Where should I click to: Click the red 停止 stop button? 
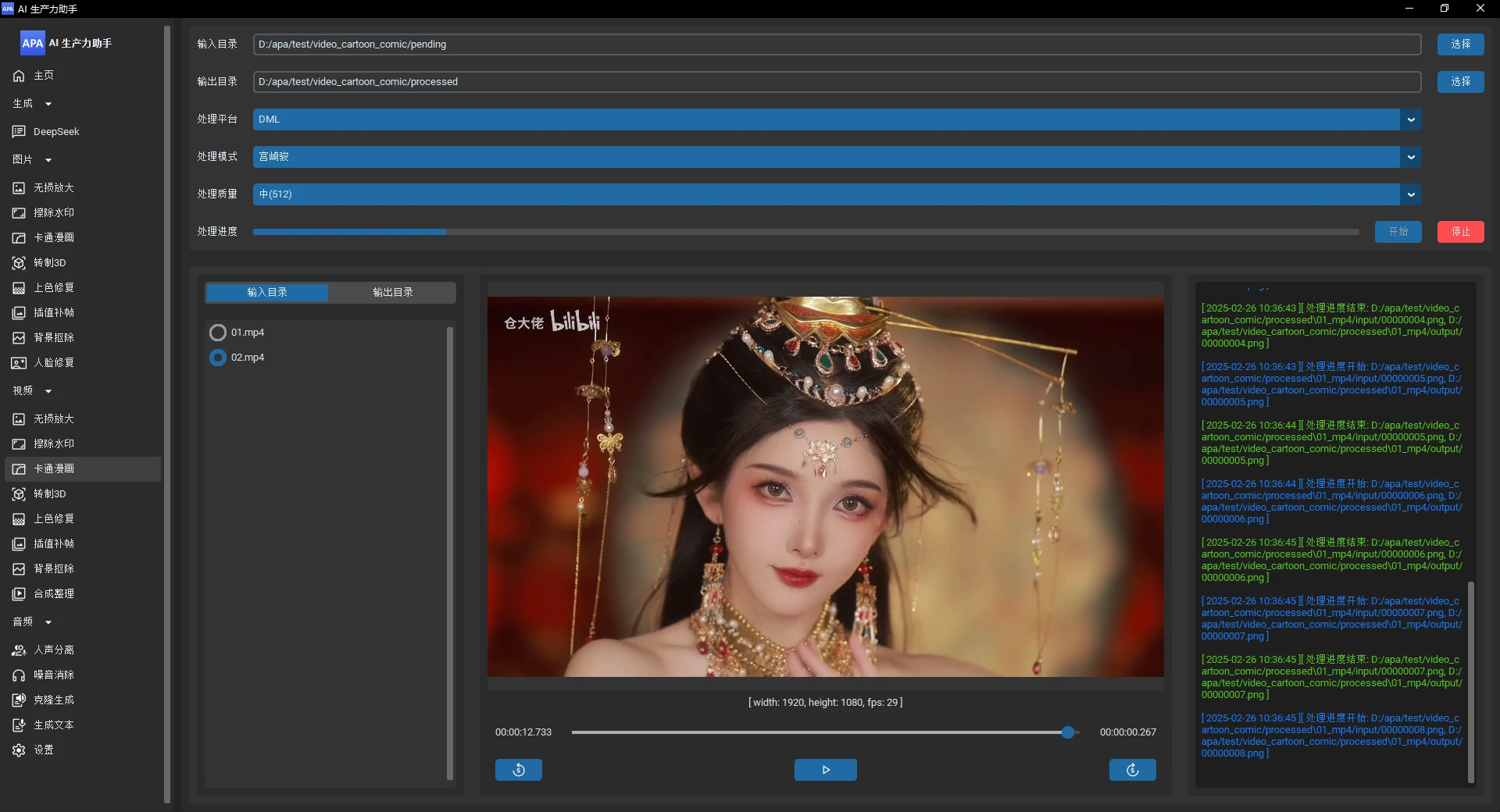(1460, 232)
